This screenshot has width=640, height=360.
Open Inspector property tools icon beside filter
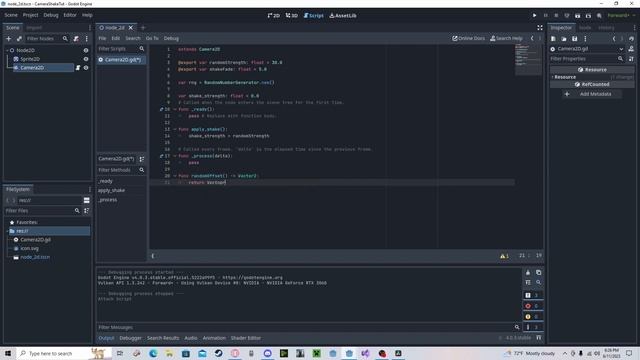(631, 59)
